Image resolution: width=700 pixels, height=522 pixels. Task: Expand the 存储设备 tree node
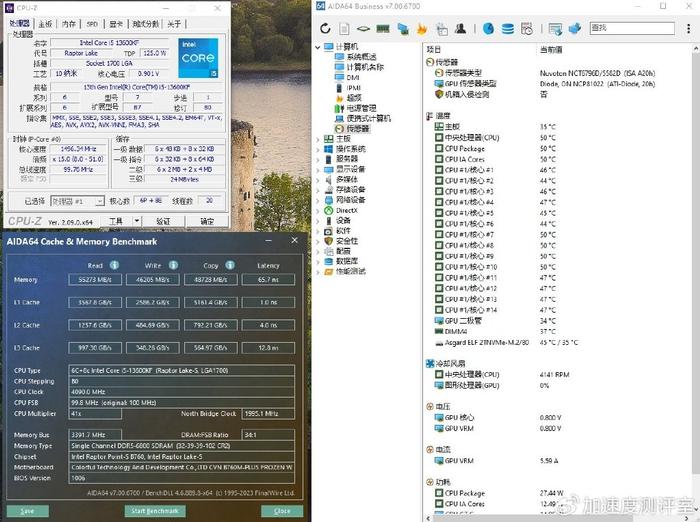click(317, 190)
